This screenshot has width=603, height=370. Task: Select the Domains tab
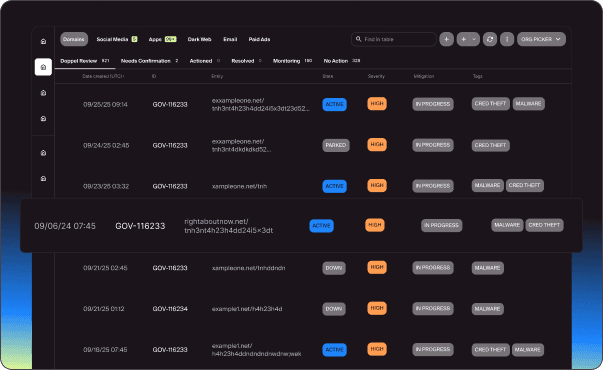click(x=74, y=39)
